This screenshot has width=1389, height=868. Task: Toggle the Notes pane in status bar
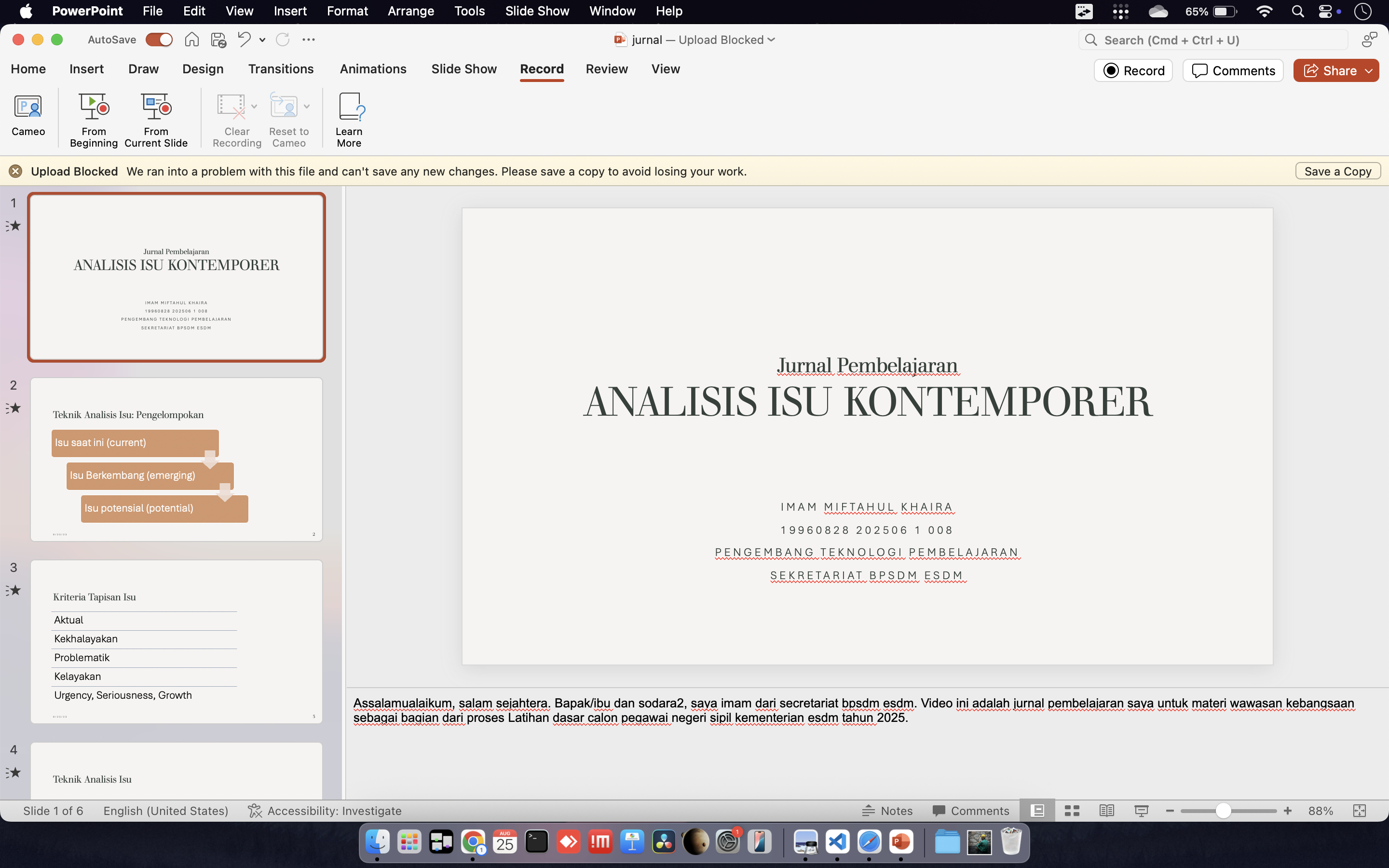(887, 811)
